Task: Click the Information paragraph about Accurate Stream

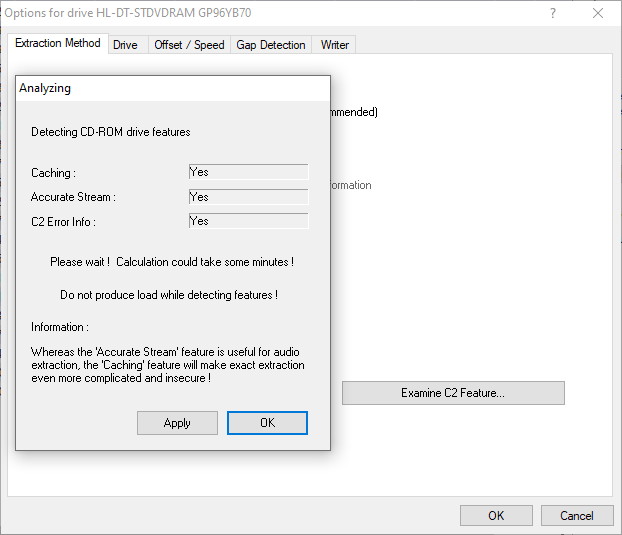Action: click(165, 365)
